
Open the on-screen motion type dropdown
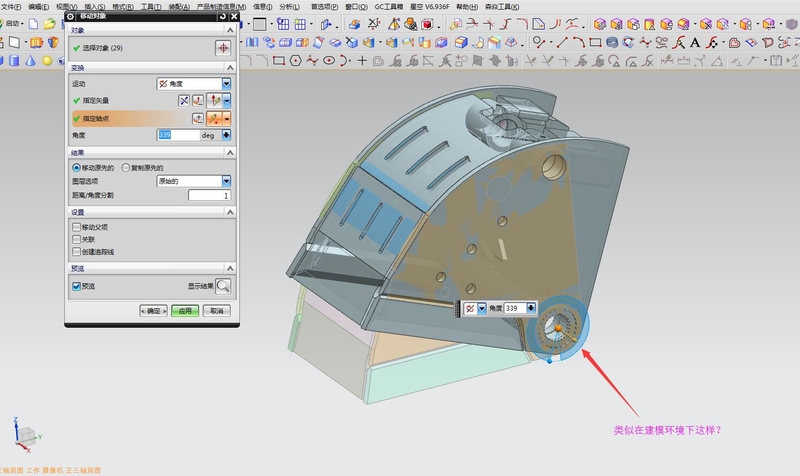[482, 308]
